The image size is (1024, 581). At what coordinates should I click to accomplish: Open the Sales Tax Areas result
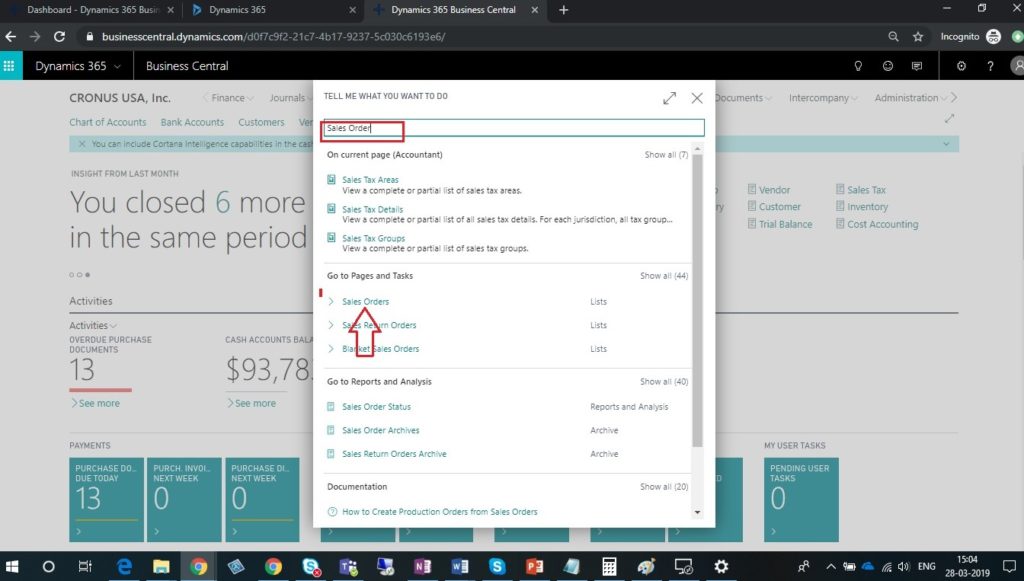coord(370,180)
